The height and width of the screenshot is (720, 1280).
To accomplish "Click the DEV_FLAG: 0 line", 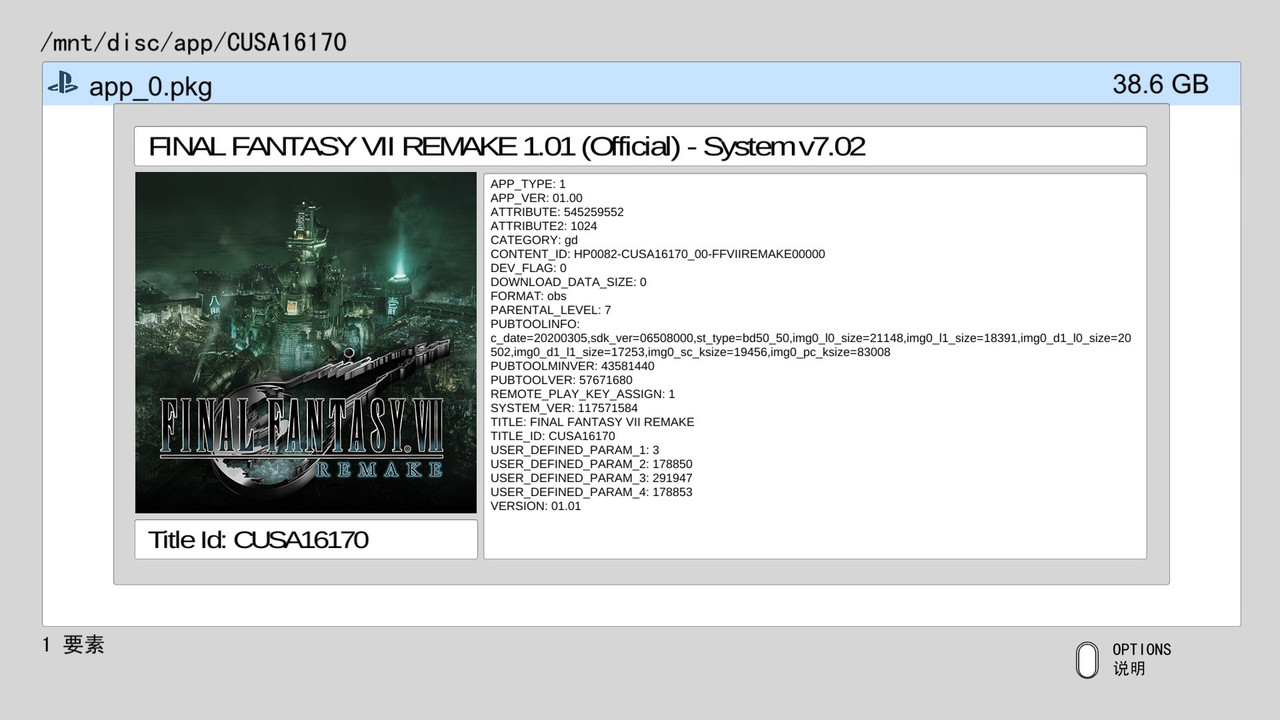I will [528, 268].
